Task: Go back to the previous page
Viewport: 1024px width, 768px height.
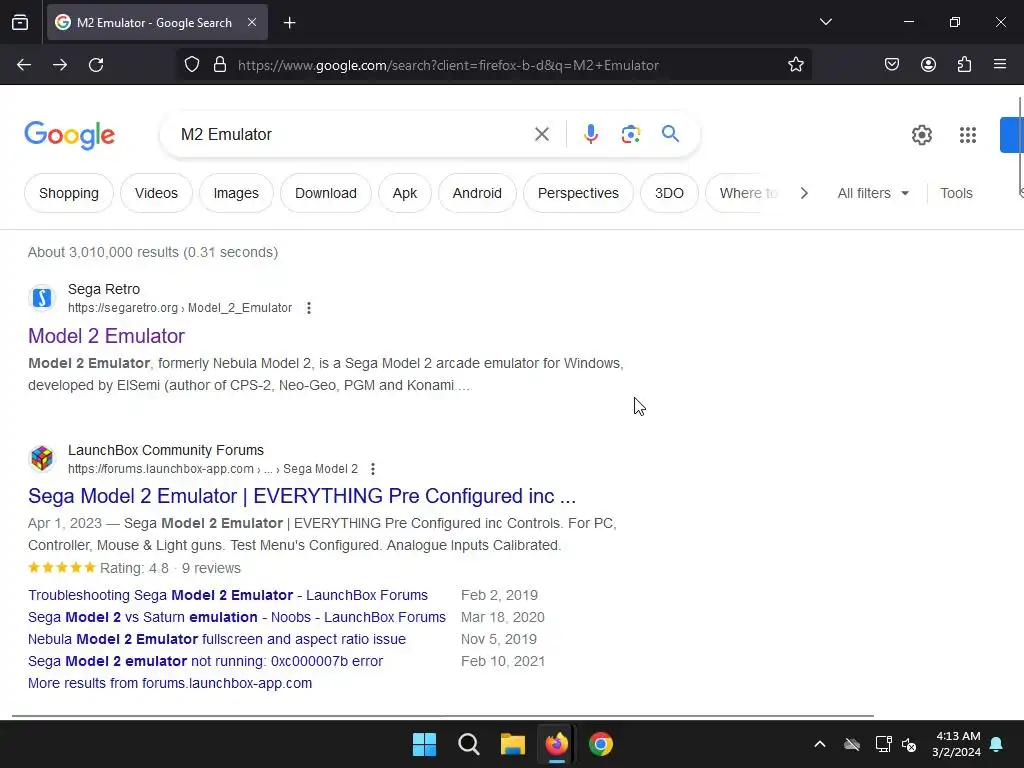Action: point(24,65)
